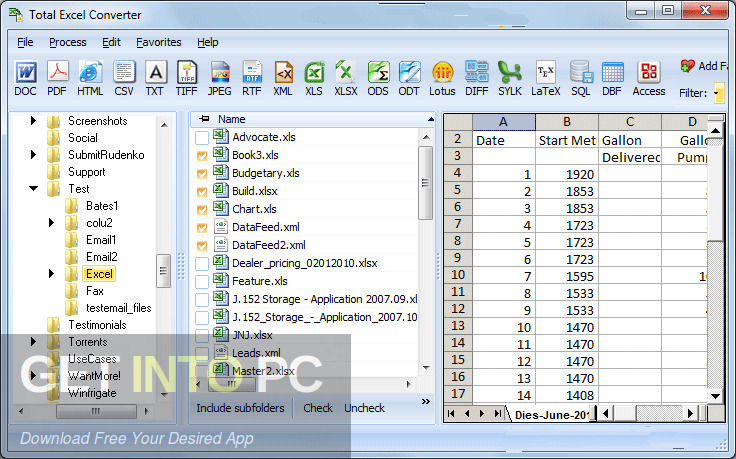Image resolution: width=736 pixels, height=459 pixels.
Task: Convert to DBF format
Action: pyautogui.click(x=612, y=78)
